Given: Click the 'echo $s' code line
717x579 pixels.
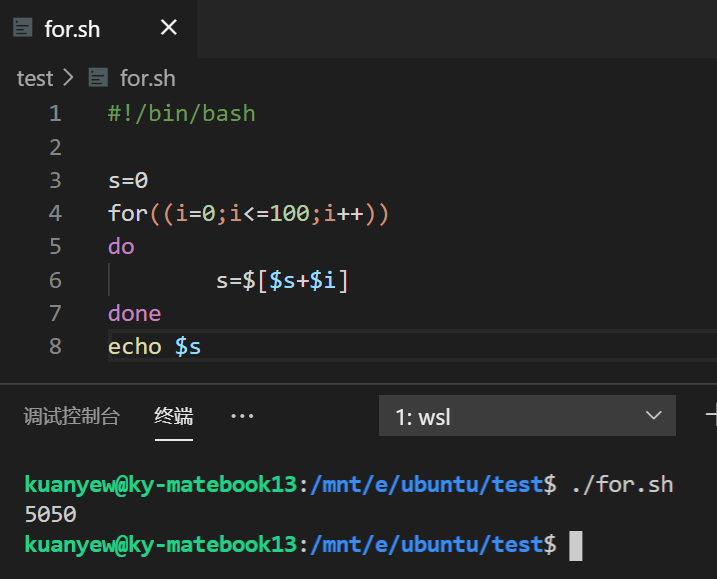Looking at the screenshot, I should point(155,347).
